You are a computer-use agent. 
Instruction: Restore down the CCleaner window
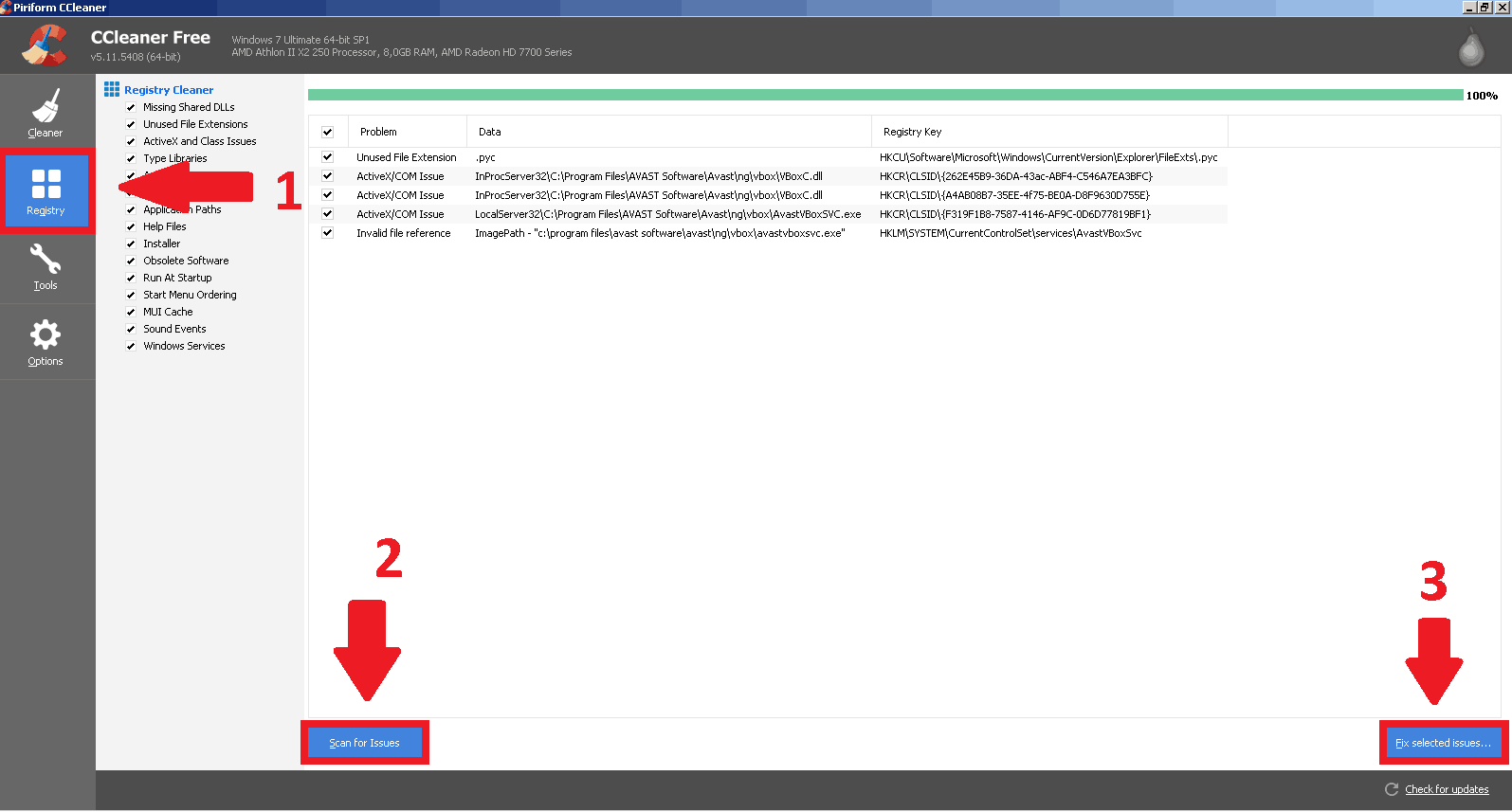point(1485,8)
